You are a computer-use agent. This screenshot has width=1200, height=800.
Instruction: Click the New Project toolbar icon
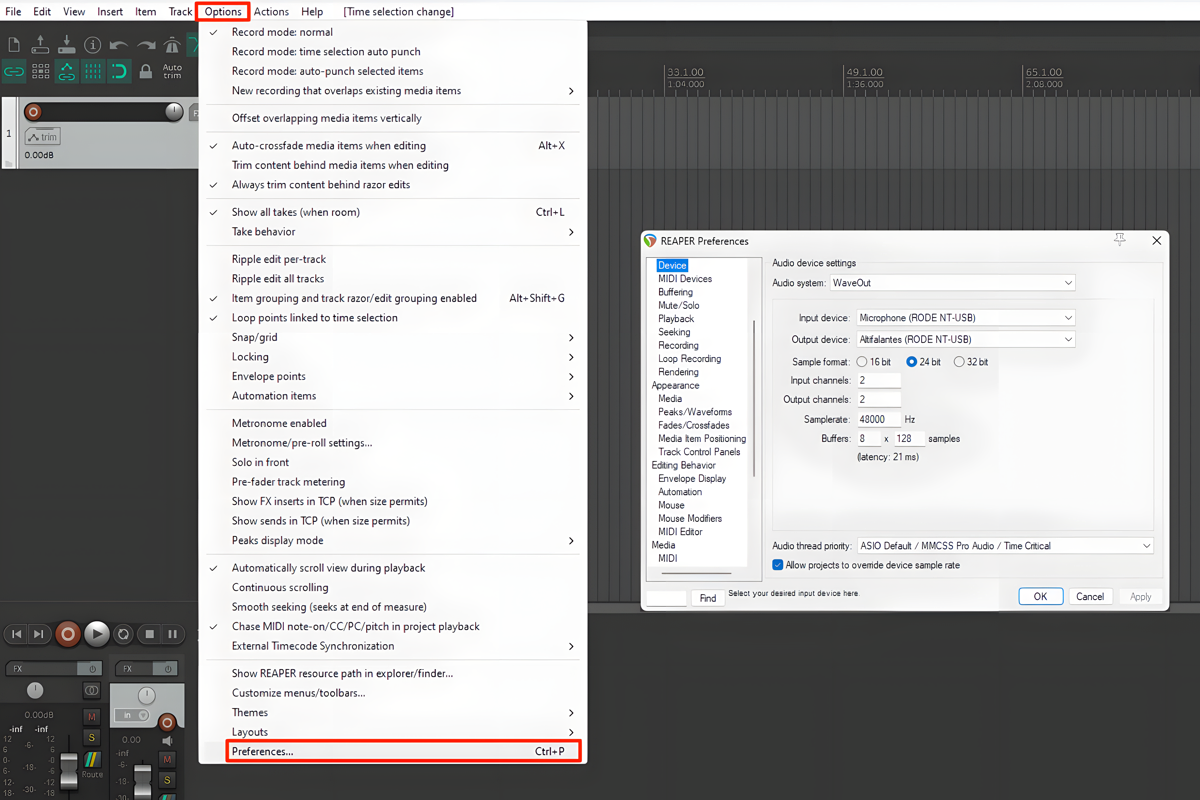[x=14, y=45]
